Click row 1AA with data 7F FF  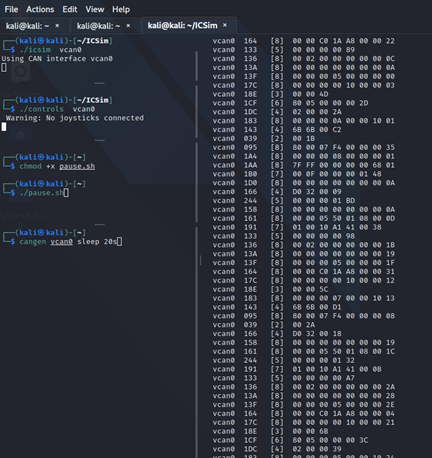pyautogui.click(x=303, y=165)
